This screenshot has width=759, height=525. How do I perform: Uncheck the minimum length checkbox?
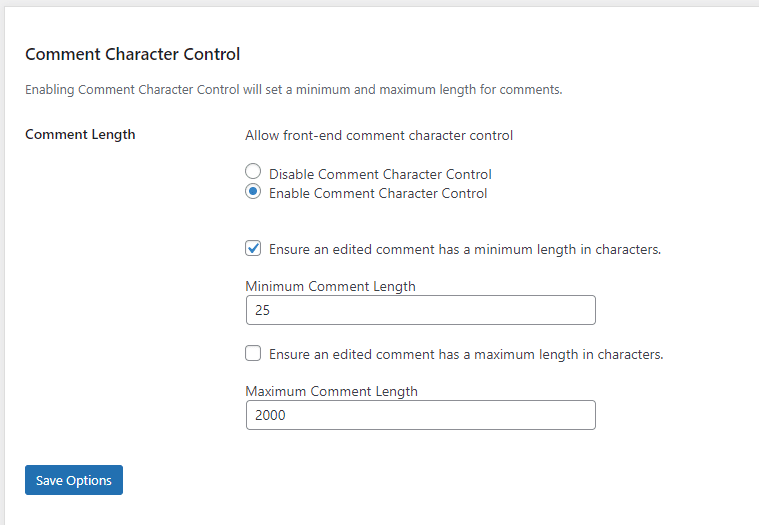click(253, 248)
